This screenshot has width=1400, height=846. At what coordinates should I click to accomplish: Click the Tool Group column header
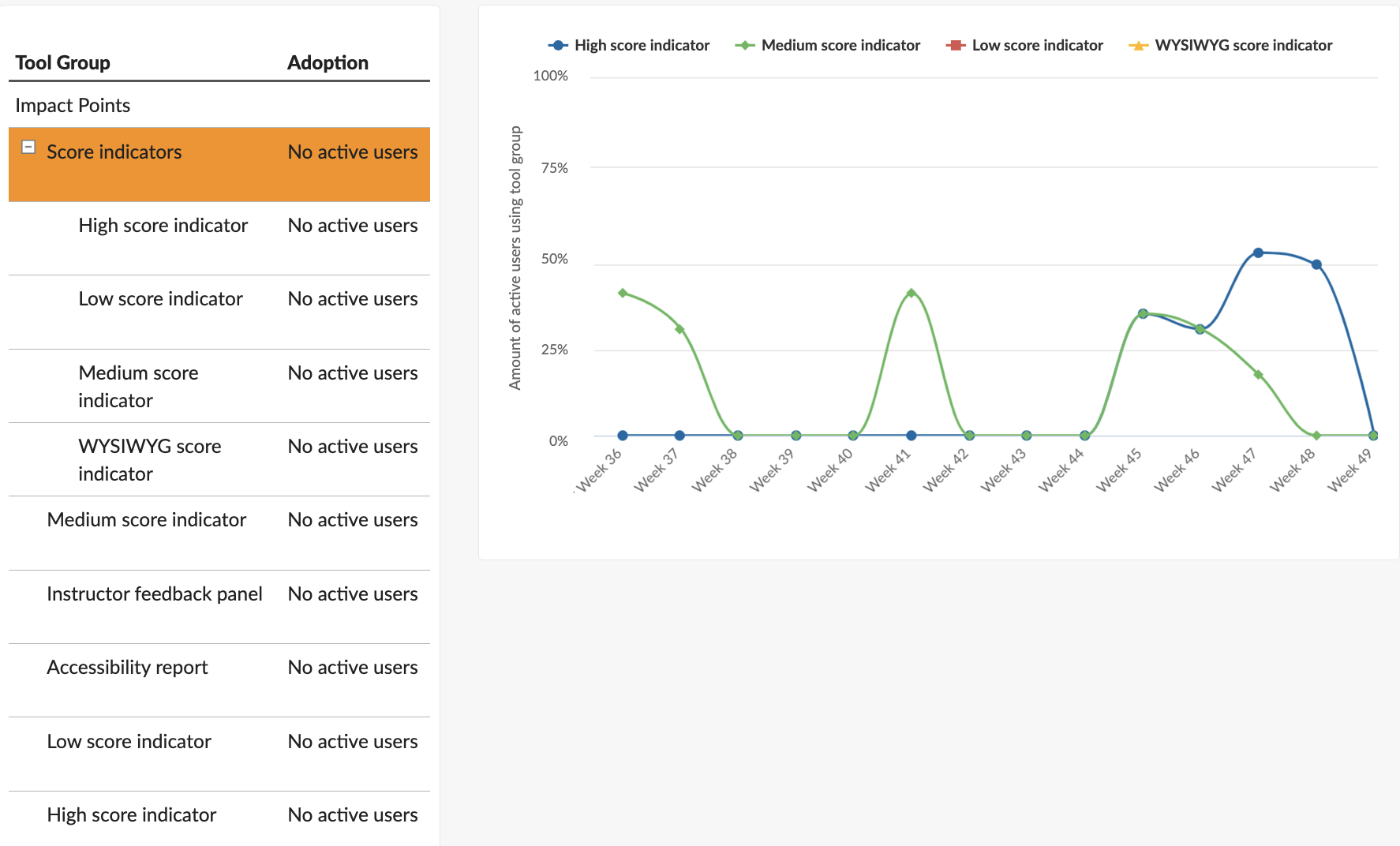[x=62, y=63]
